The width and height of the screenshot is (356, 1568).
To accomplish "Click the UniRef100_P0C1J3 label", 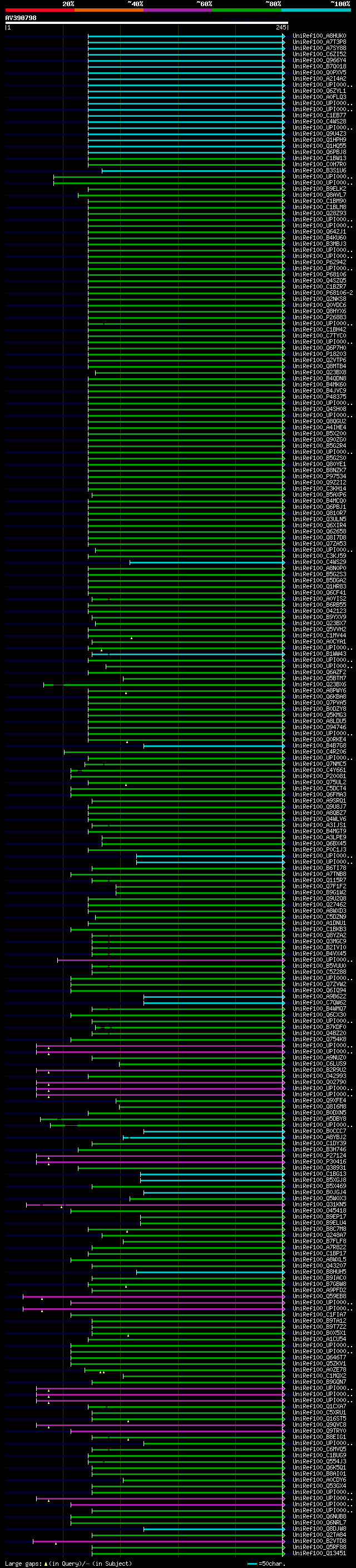I will pos(319,850).
